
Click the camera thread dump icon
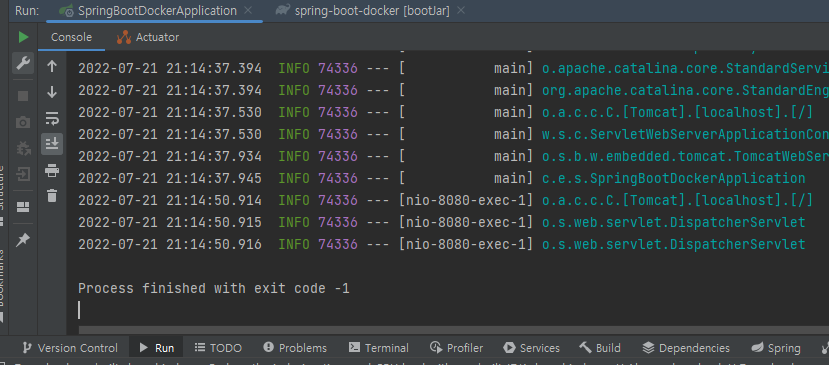(x=23, y=123)
